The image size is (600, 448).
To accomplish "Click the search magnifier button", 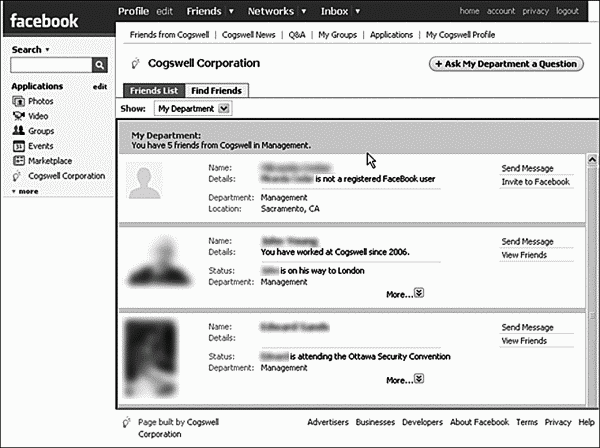I will pos(99,65).
